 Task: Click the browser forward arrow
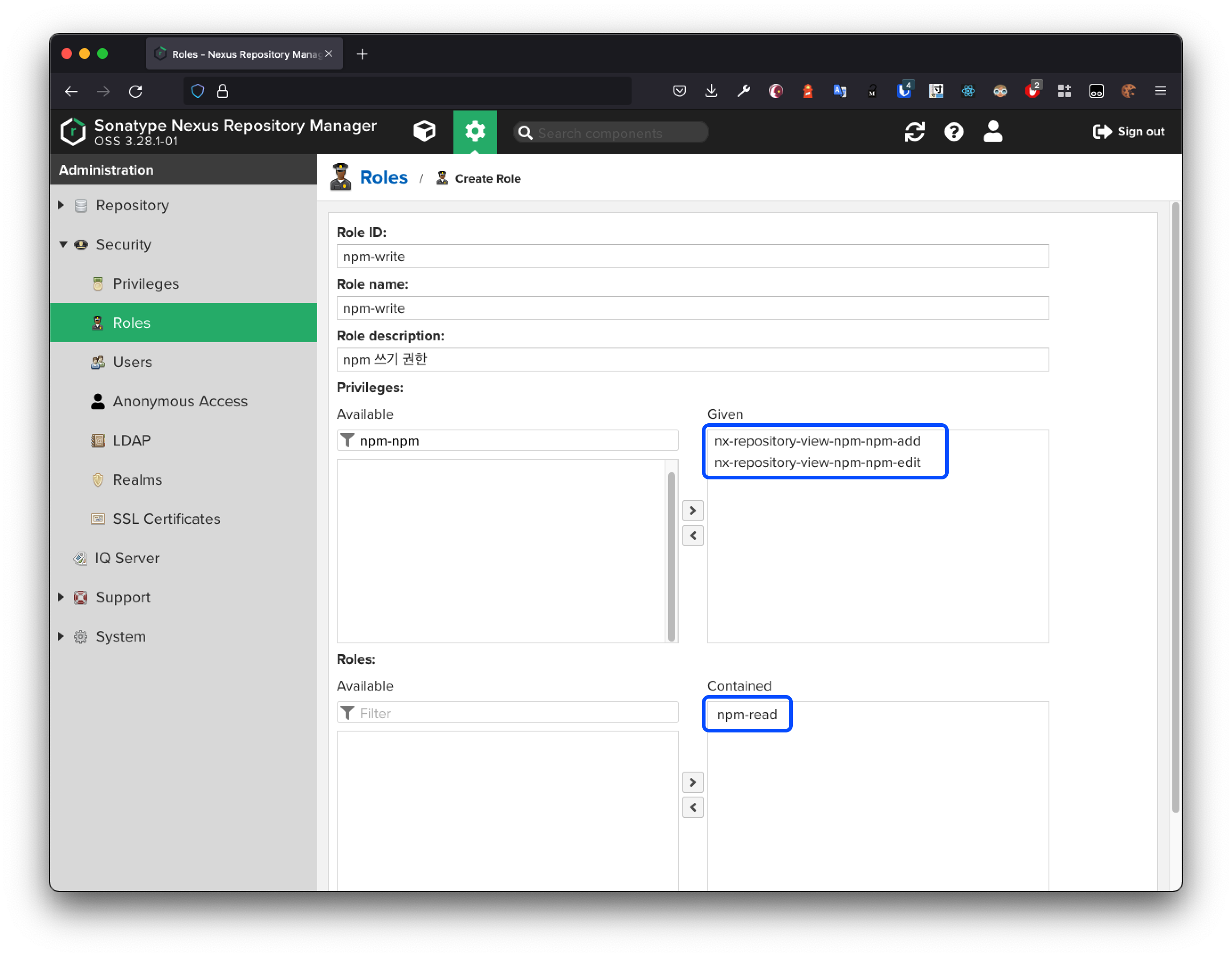[103, 91]
